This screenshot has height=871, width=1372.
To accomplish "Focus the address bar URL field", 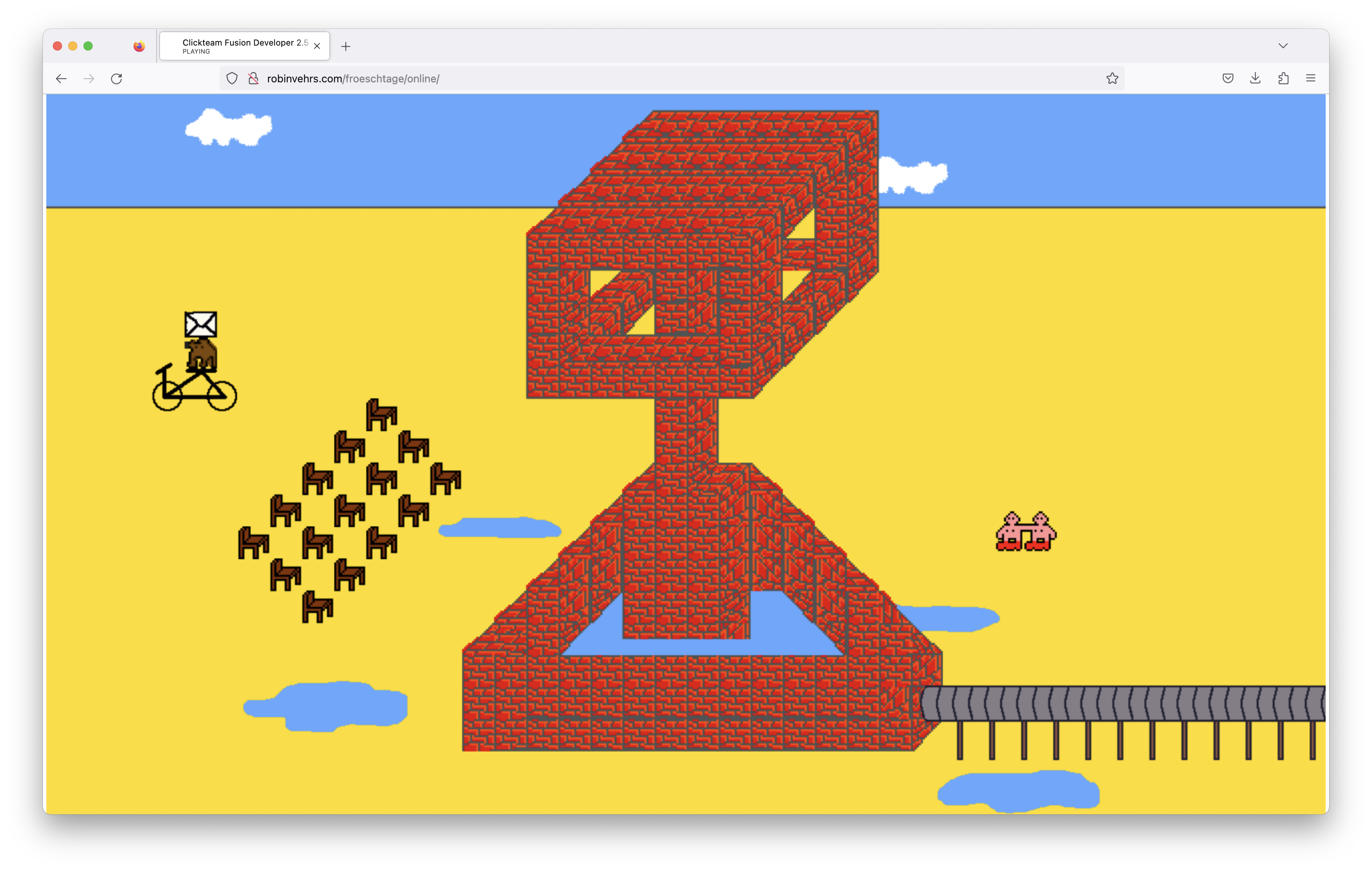I will tap(672, 79).
